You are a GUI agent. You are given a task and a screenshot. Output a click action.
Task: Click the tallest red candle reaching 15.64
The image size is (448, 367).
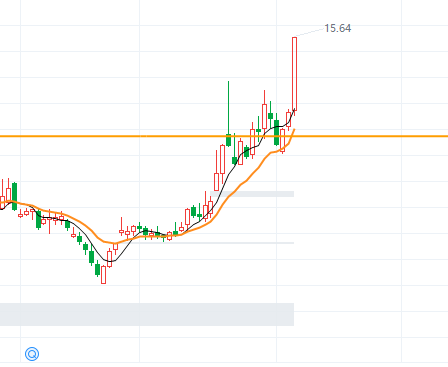point(294,74)
